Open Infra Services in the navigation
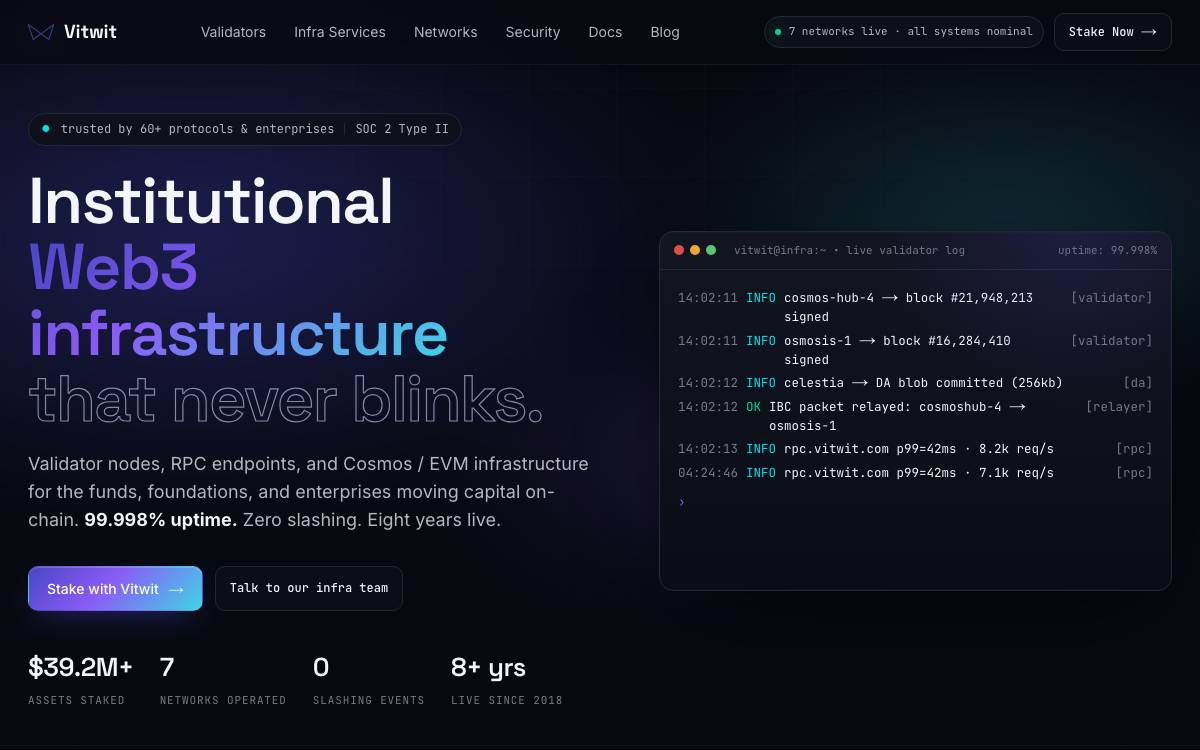Viewport: 1200px width, 750px height. click(340, 32)
